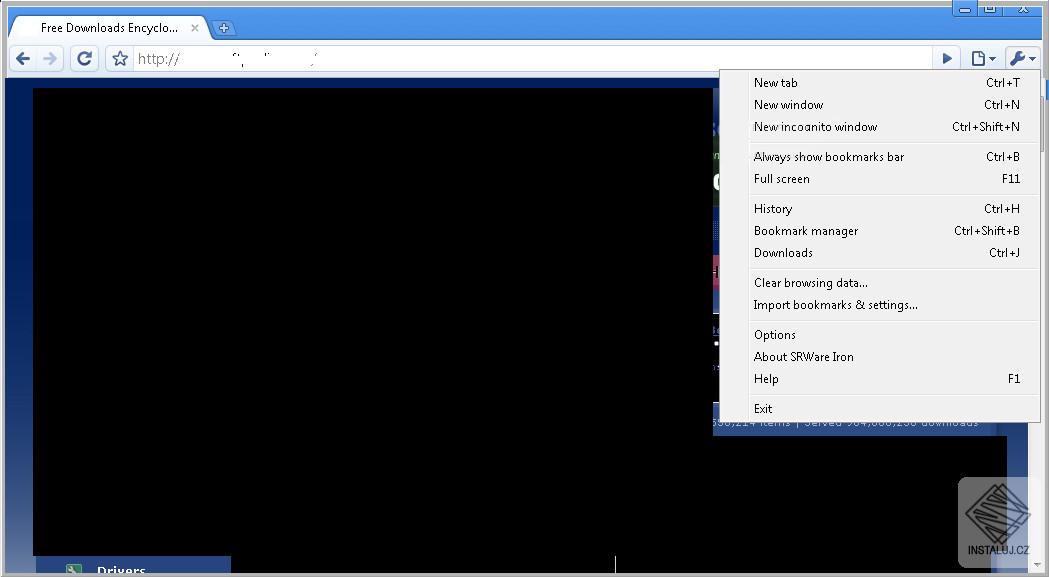Bookmark this page using the star icon
Viewport: 1049px width, 577px height.
click(x=118, y=58)
